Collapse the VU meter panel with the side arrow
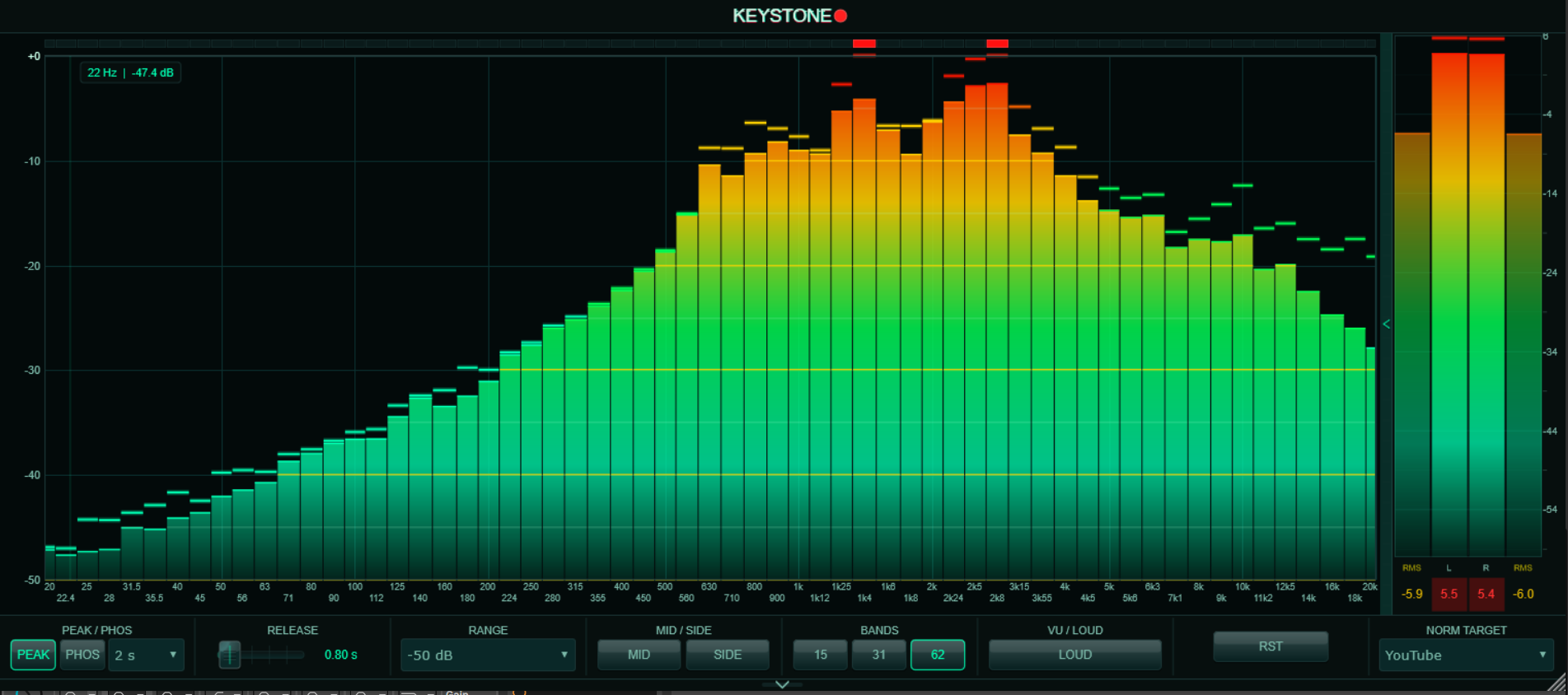Screen dimensions: 1568x695 tap(1386, 324)
